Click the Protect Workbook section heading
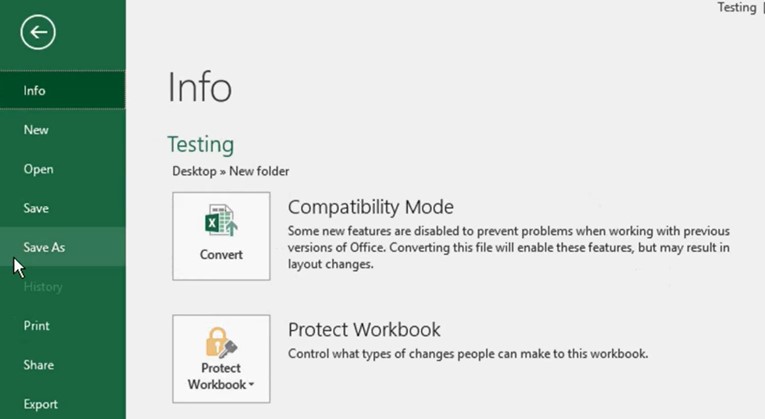 click(364, 330)
